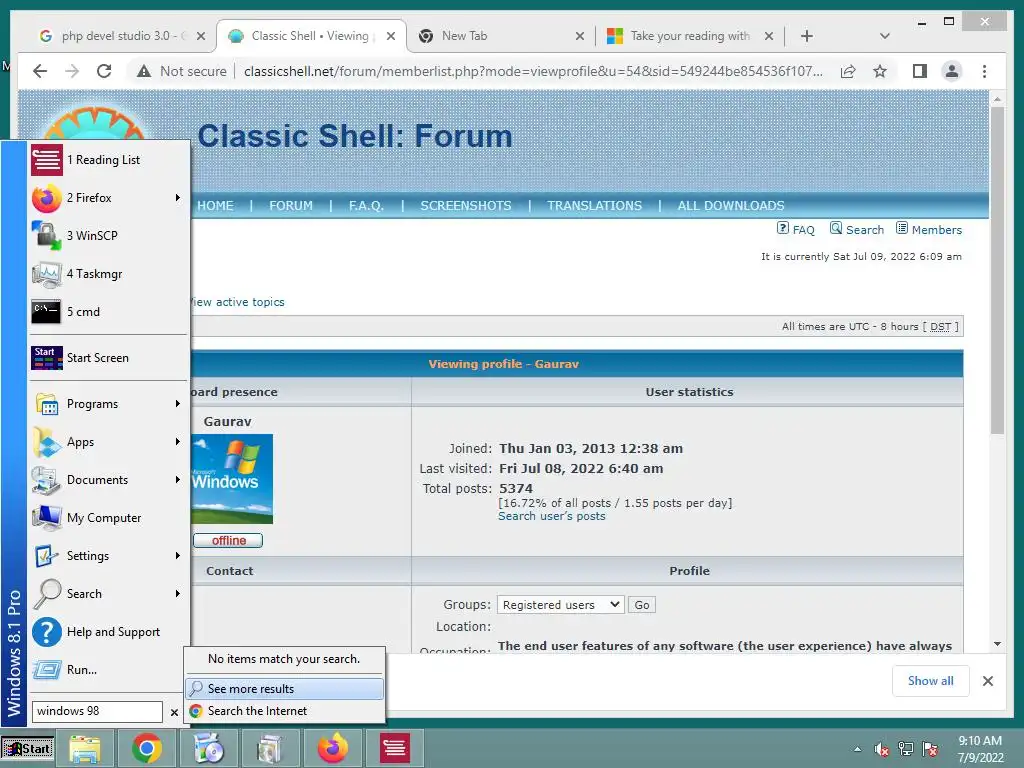Switch to the New Tab tab

[x=502, y=36]
